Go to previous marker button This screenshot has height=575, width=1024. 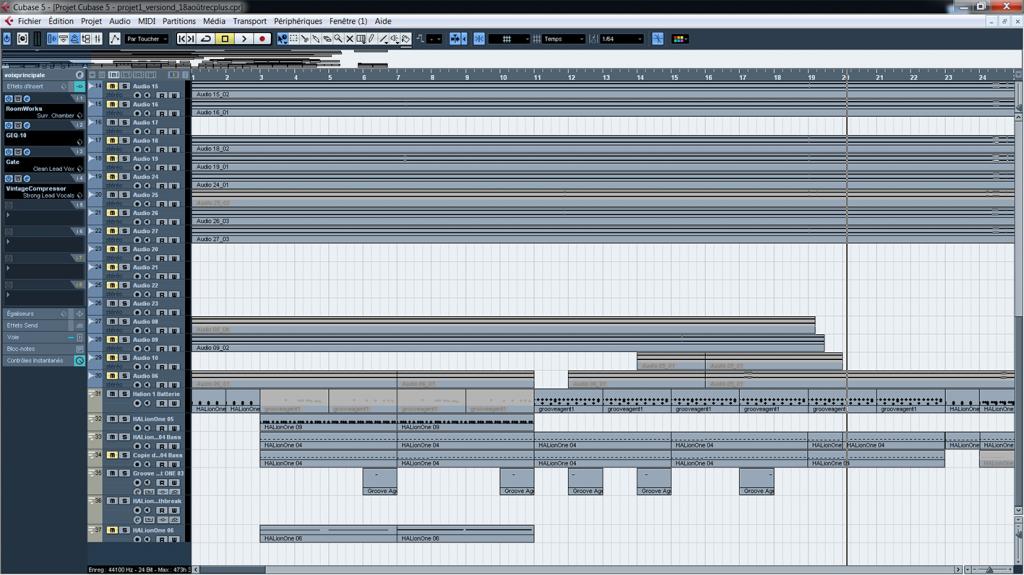[x=182, y=39]
